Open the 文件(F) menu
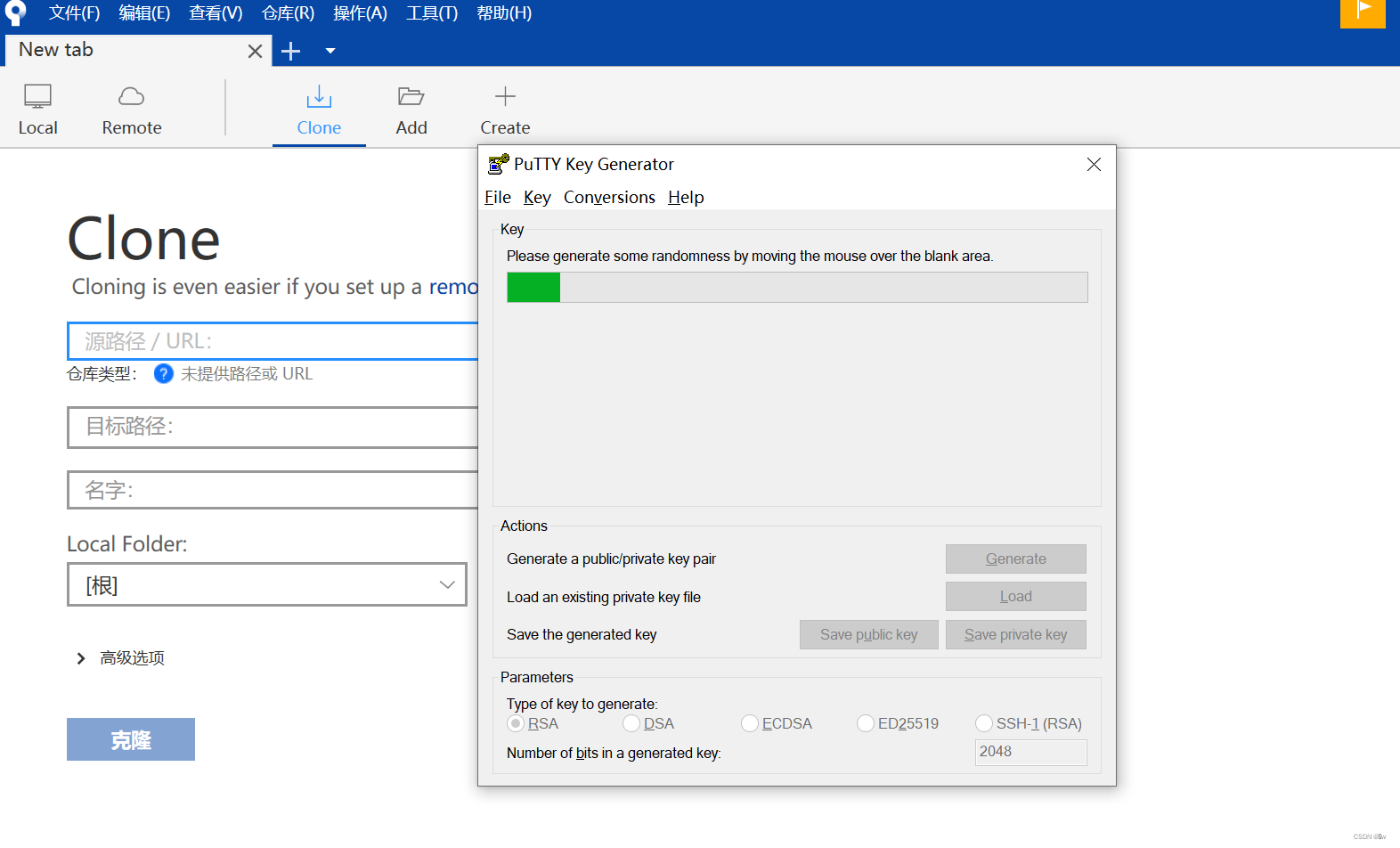 tap(74, 12)
